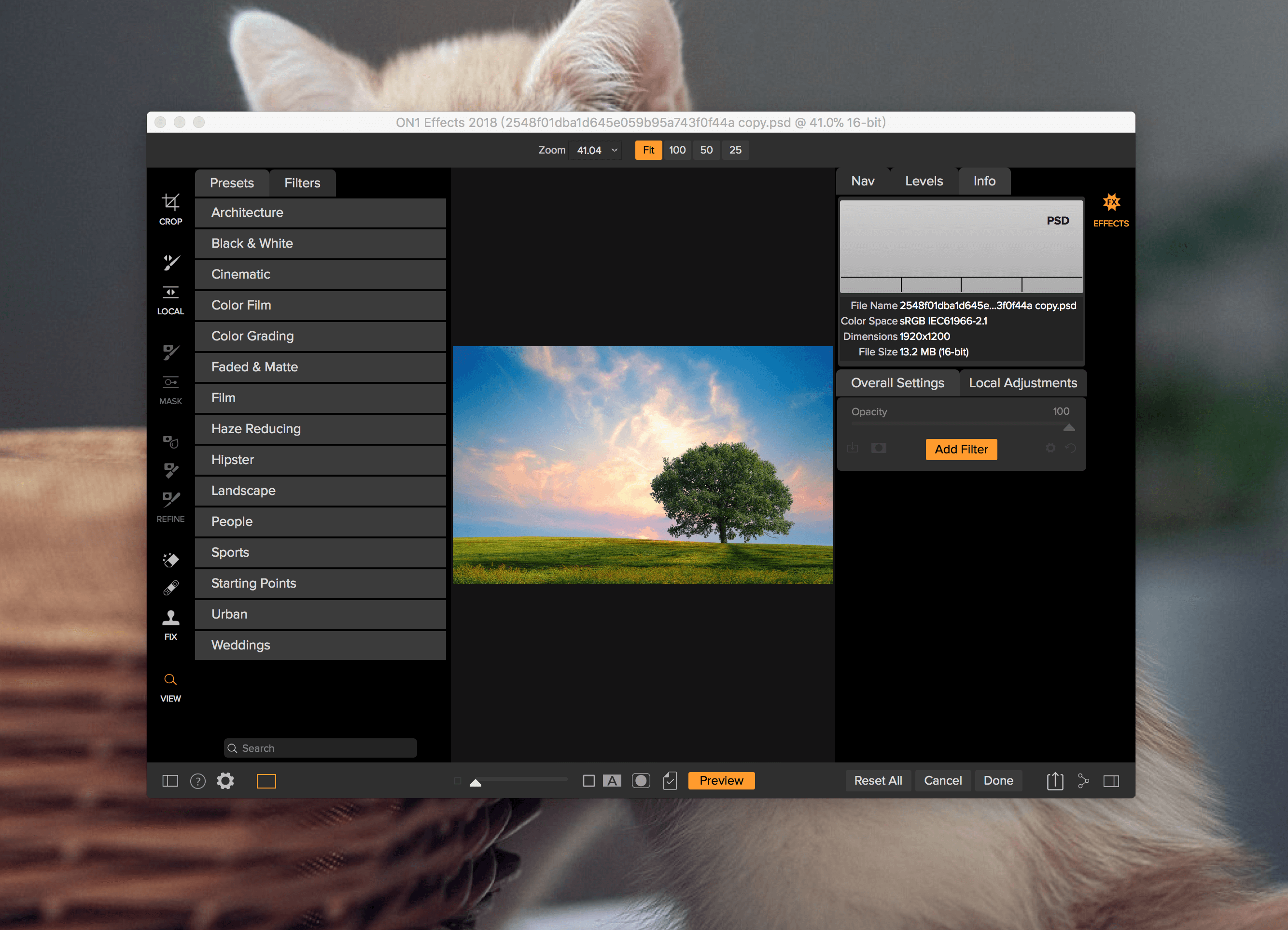The height and width of the screenshot is (930, 1288).
Task: Click the save preset icon left of Add Filter
Action: click(x=853, y=448)
